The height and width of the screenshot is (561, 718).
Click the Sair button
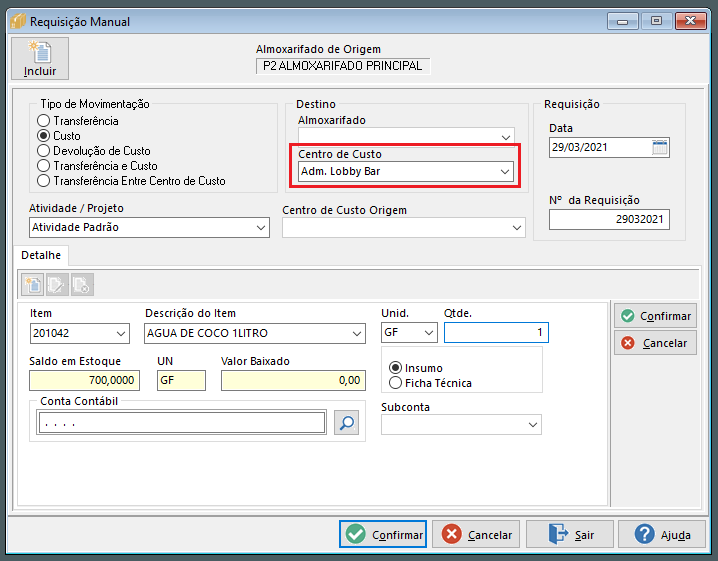(x=570, y=534)
